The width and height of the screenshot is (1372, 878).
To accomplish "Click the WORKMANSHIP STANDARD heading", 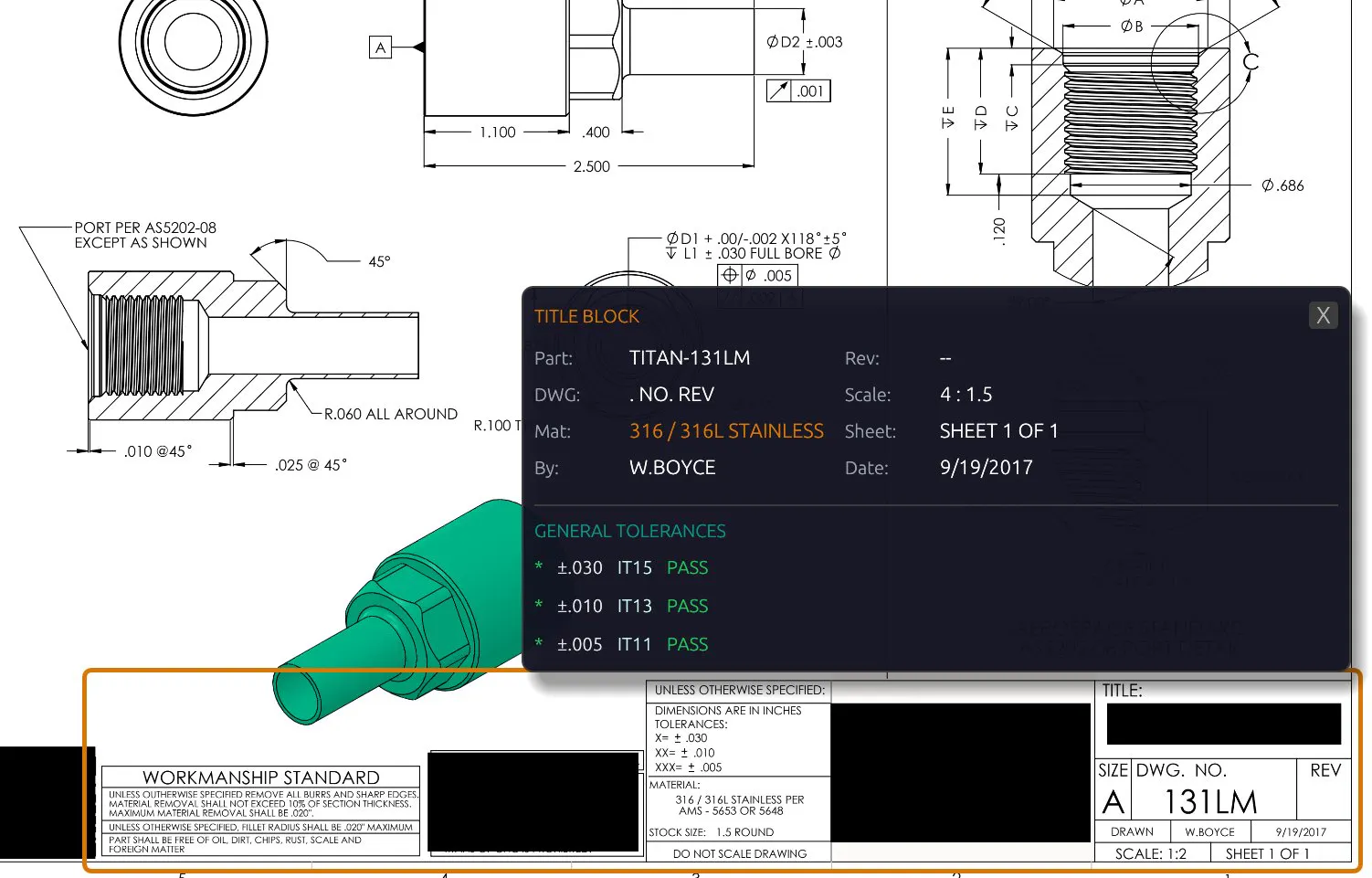I will 261,778.
